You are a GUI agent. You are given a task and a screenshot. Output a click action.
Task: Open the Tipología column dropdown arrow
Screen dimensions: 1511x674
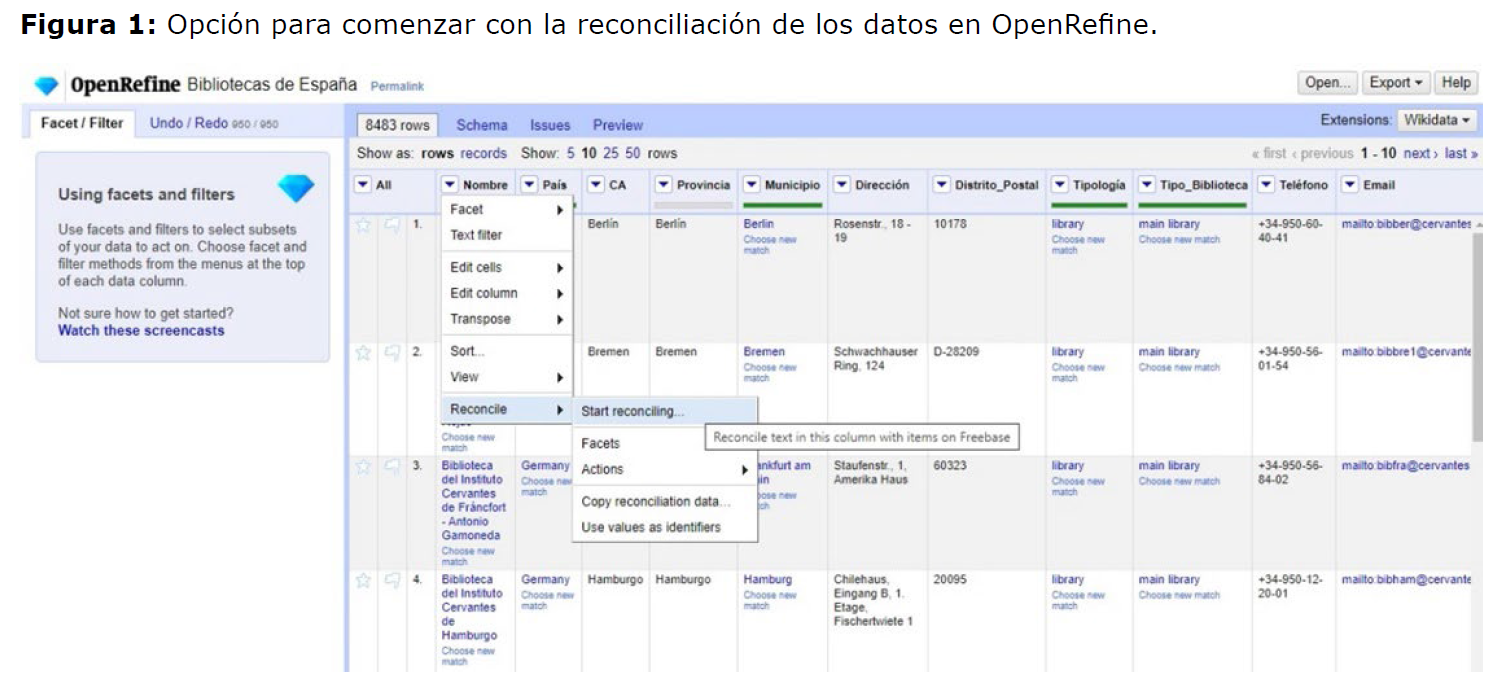(x=1061, y=185)
